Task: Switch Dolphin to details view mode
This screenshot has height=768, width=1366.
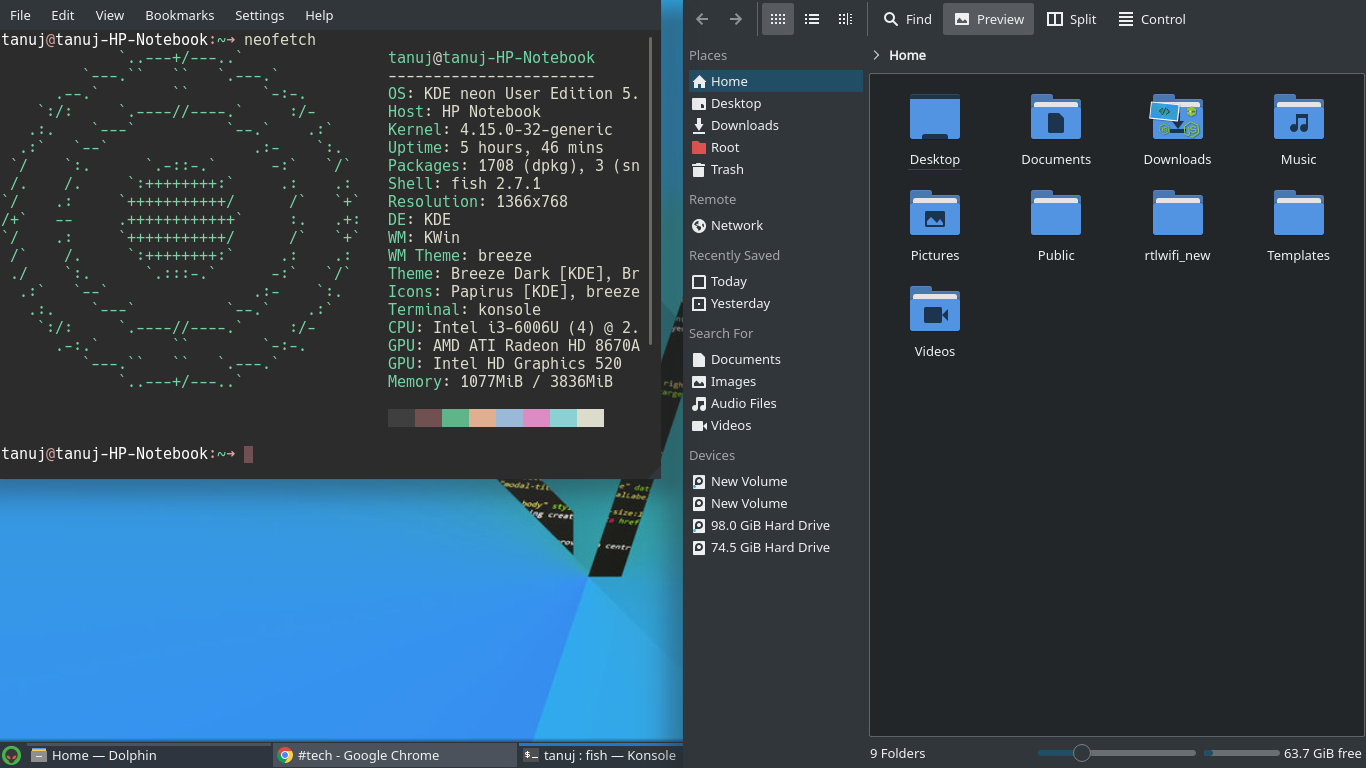Action: pyautogui.click(x=845, y=19)
